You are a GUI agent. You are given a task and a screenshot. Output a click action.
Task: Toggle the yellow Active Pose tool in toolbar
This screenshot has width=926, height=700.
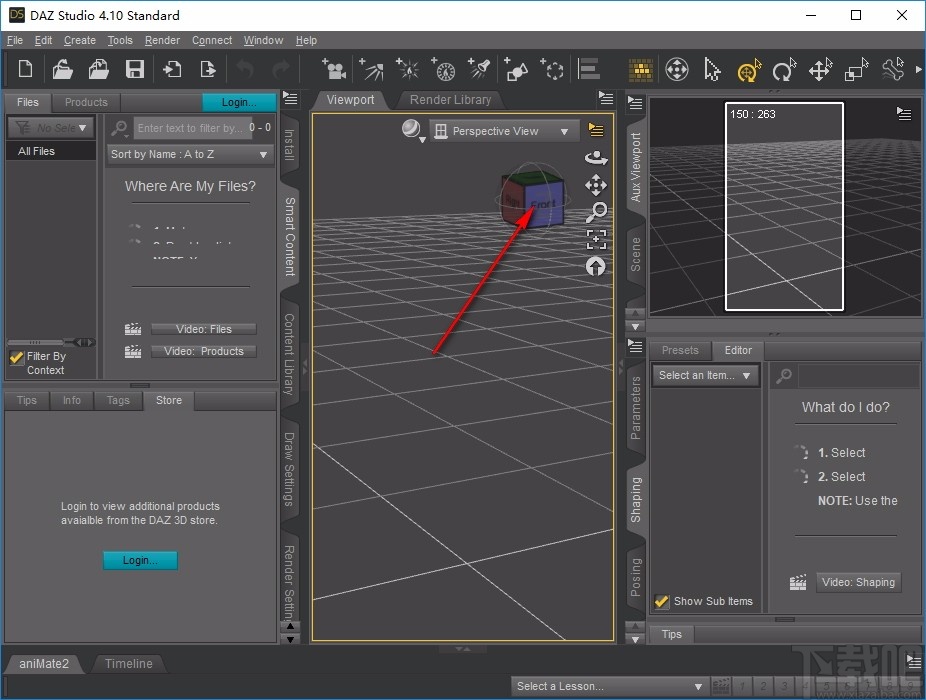point(748,70)
